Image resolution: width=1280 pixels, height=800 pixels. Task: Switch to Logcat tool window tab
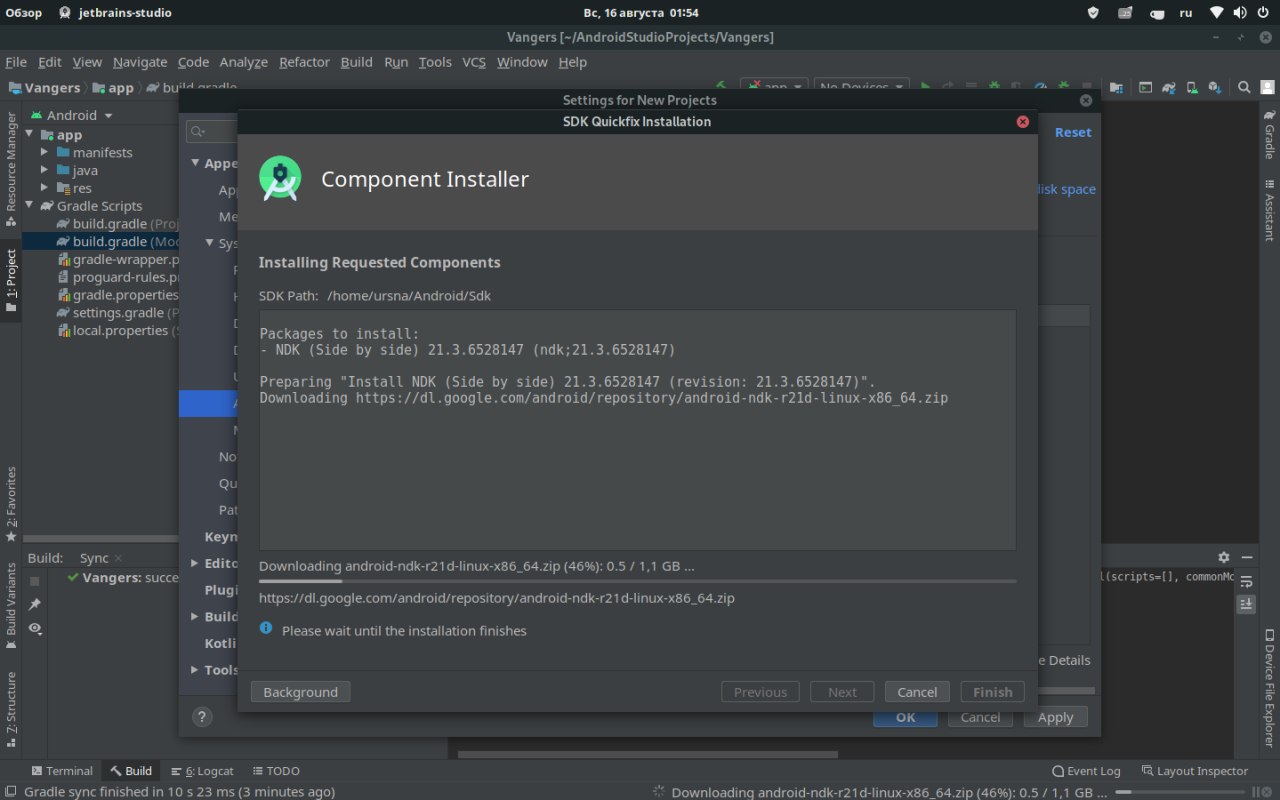click(x=202, y=771)
